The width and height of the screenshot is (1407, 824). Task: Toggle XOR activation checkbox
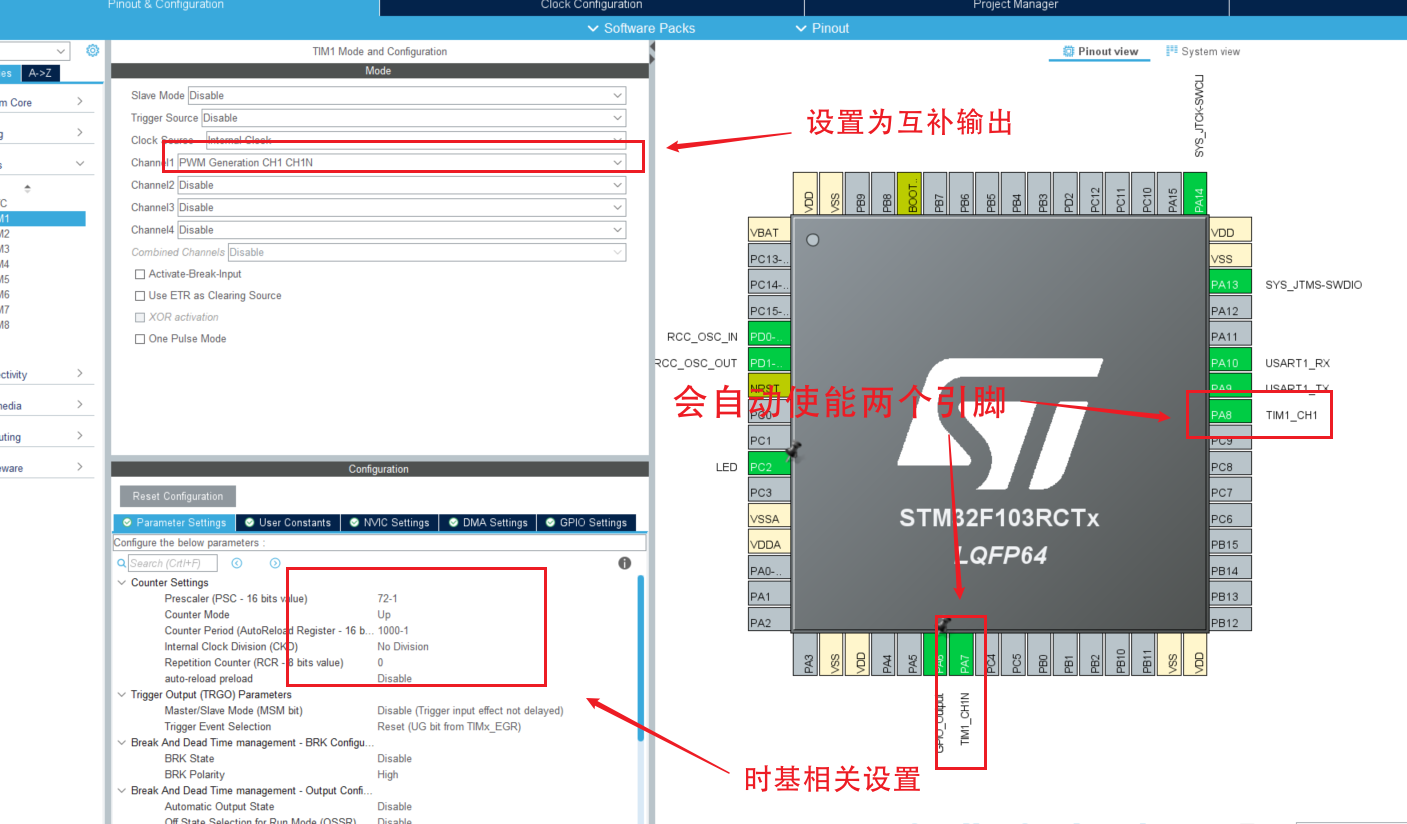[x=140, y=317]
